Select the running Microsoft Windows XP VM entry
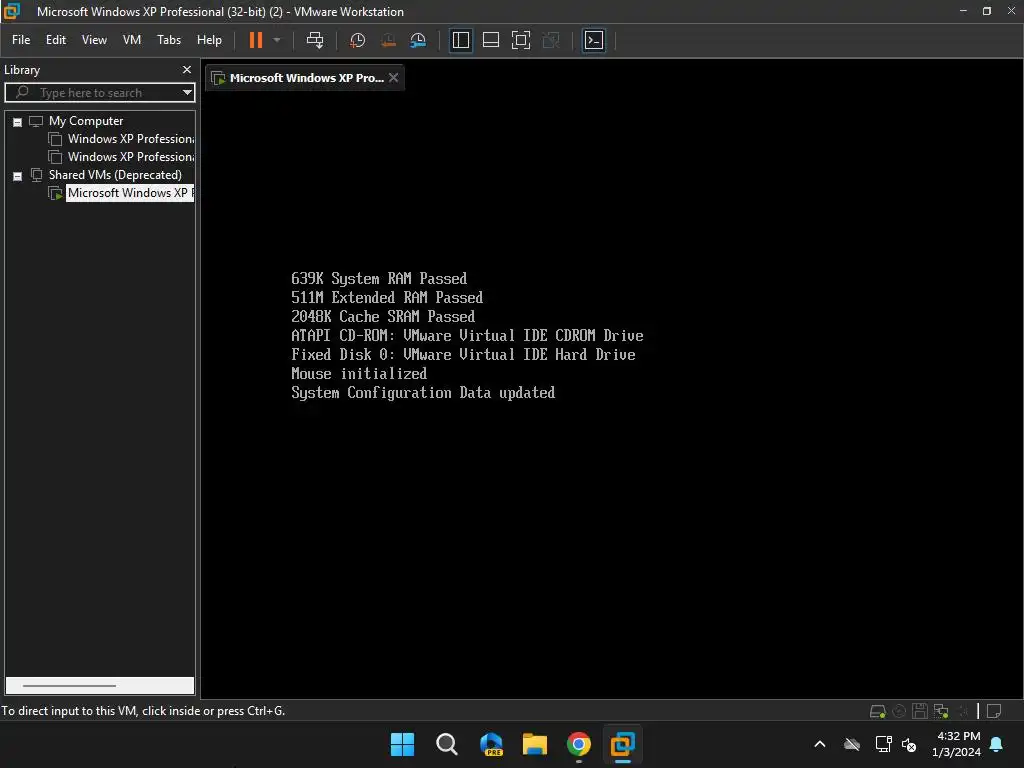 tap(130, 193)
